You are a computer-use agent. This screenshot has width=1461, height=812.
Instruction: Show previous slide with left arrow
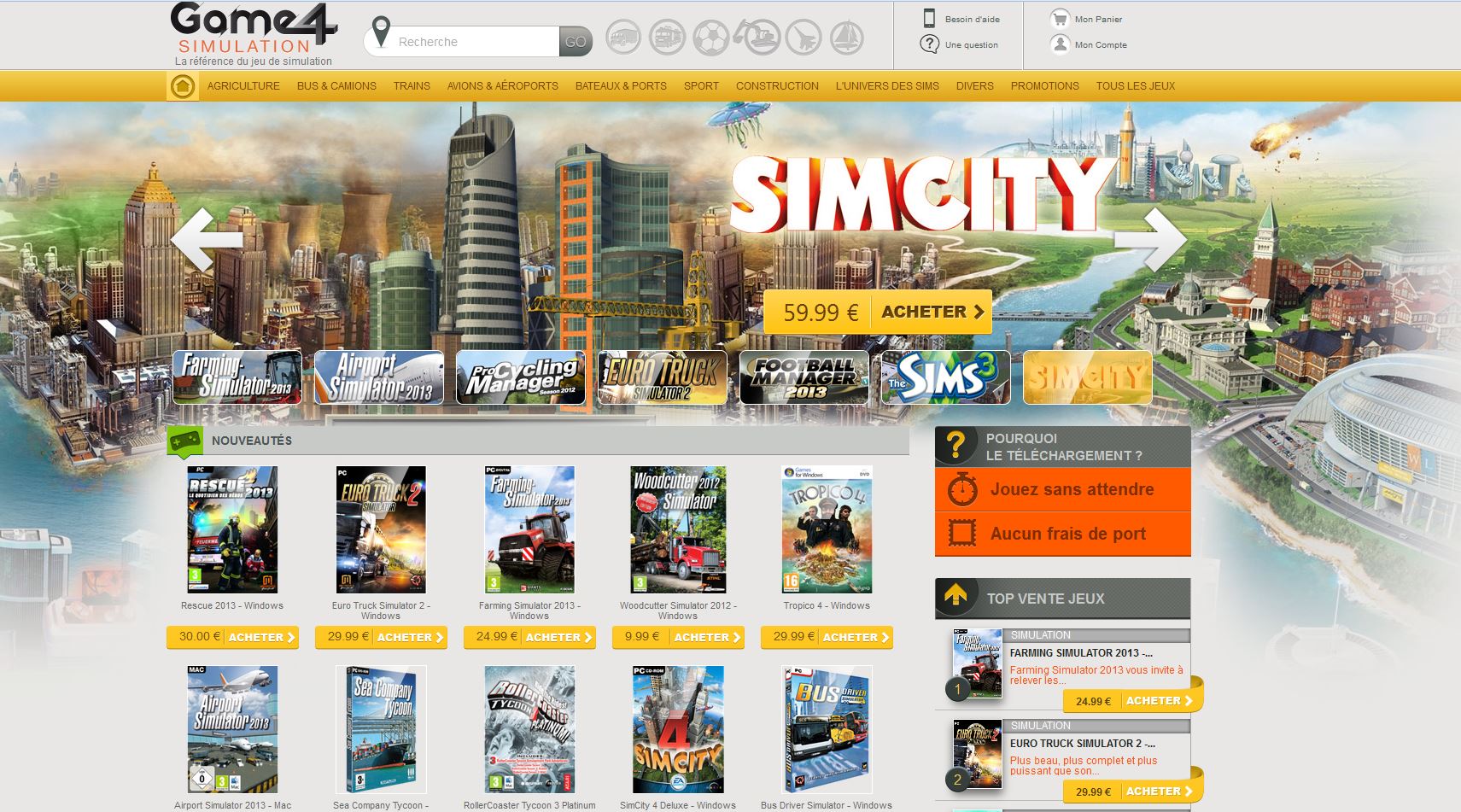click(207, 240)
